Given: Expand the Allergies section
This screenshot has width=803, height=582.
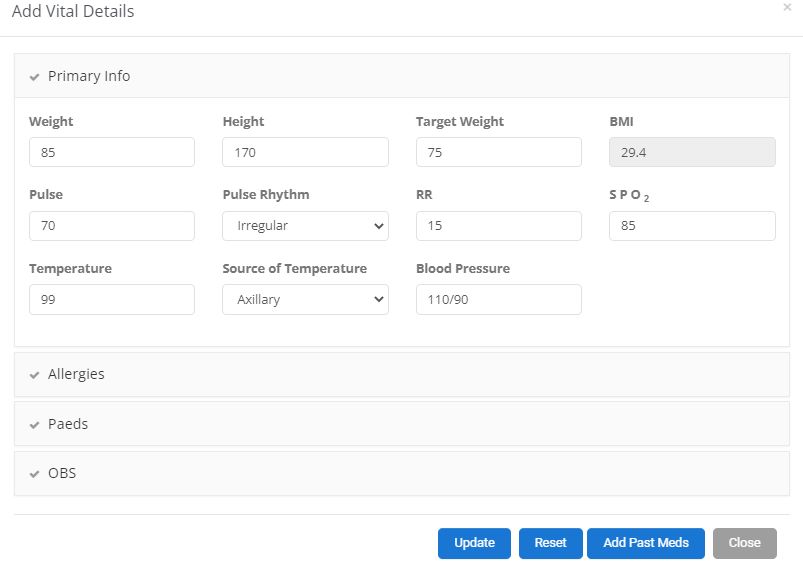Looking at the screenshot, I should point(76,374).
